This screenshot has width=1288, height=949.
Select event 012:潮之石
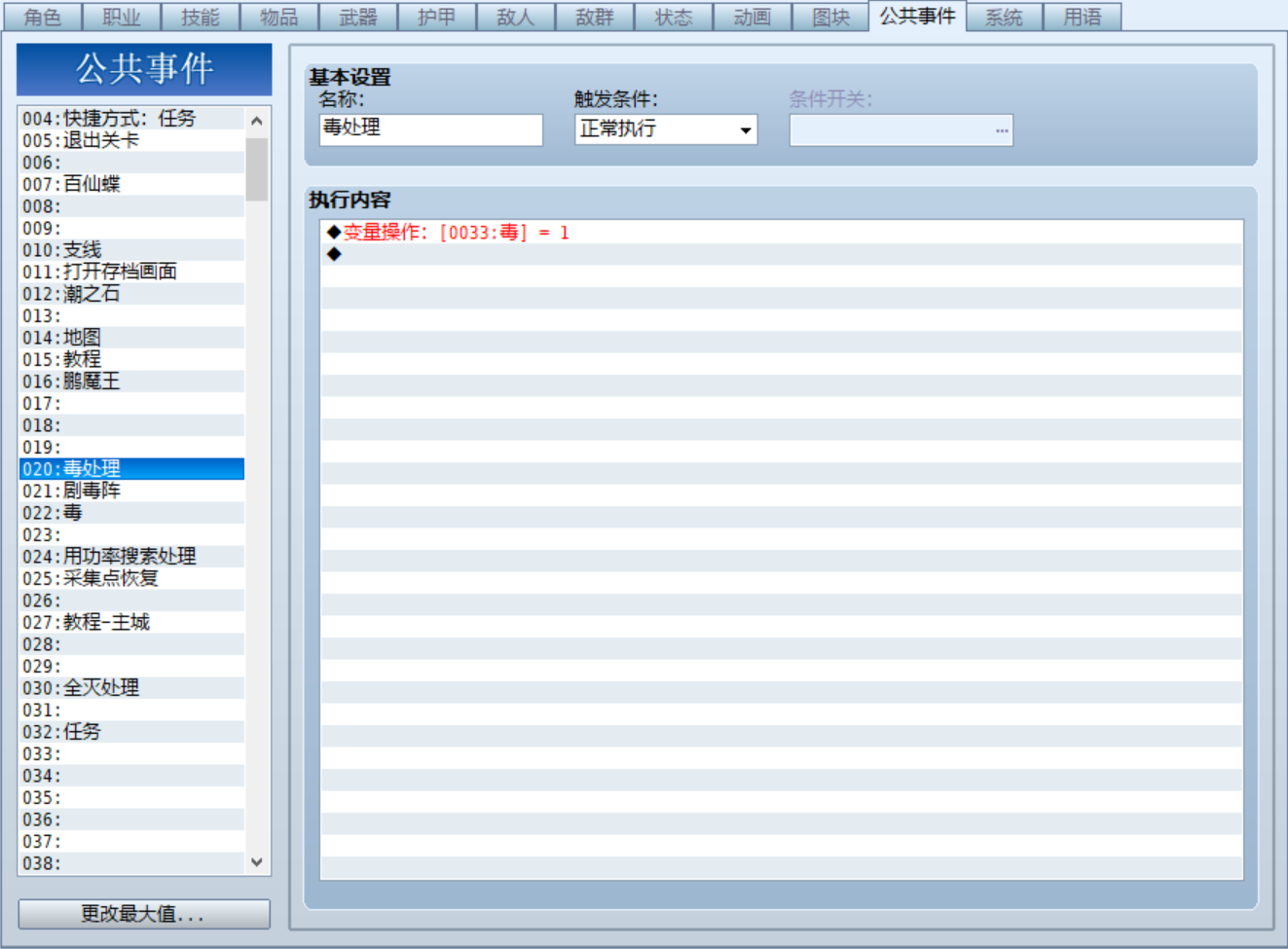(131, 294)
